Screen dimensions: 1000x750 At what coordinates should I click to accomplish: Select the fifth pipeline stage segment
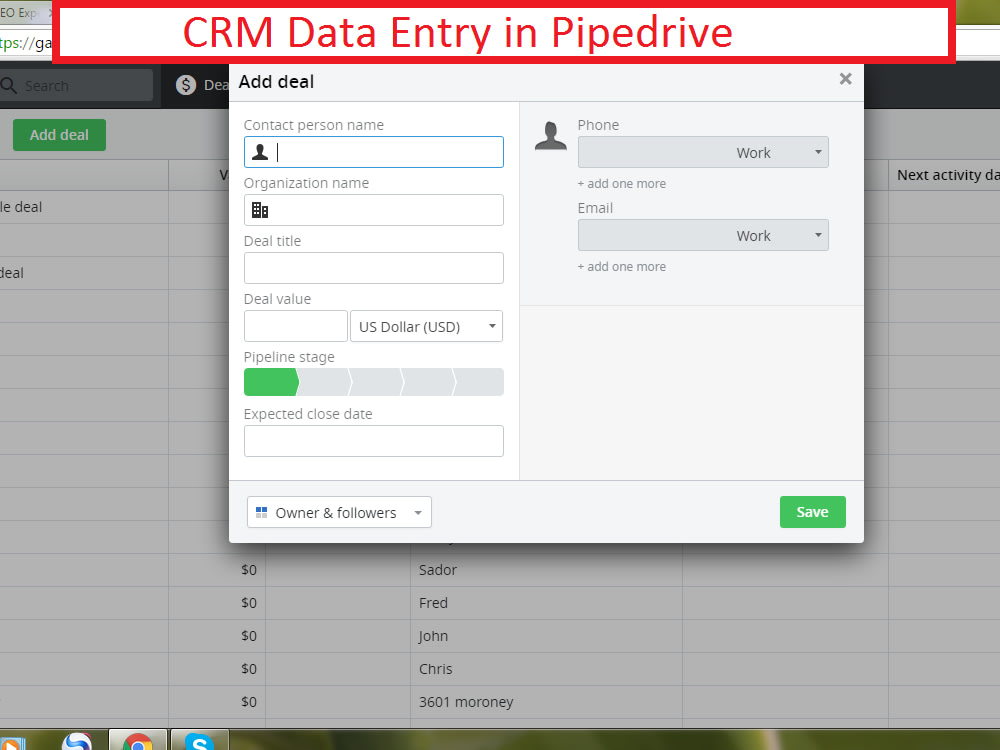click(479, 382)
